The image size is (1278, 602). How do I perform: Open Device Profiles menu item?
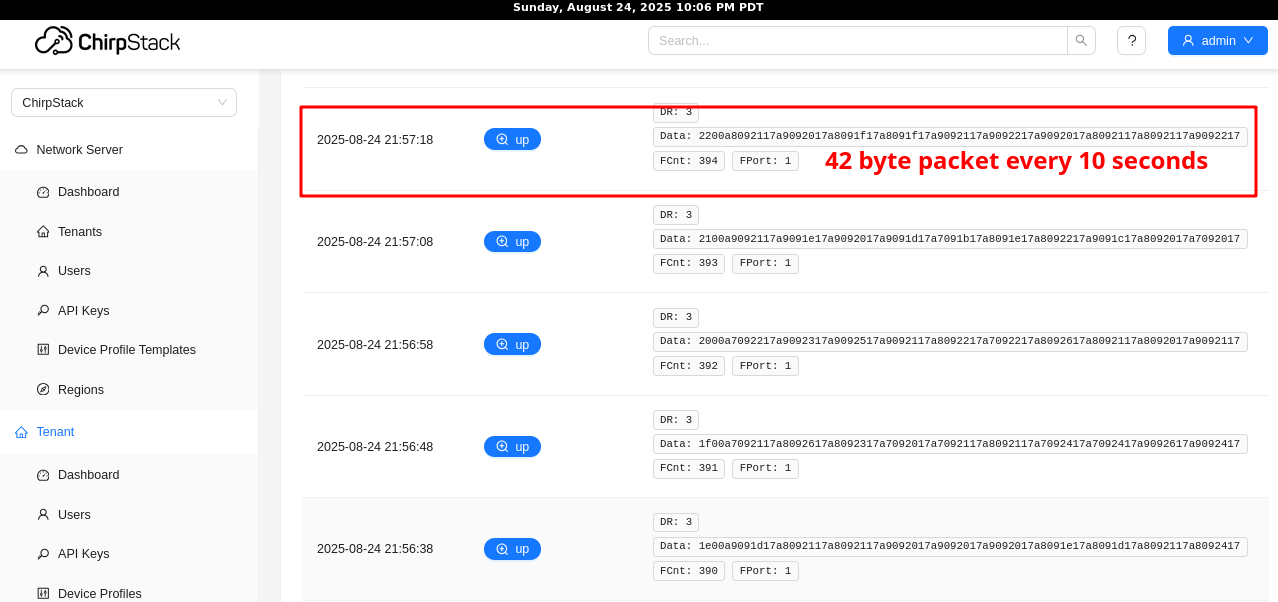[99, 594]
